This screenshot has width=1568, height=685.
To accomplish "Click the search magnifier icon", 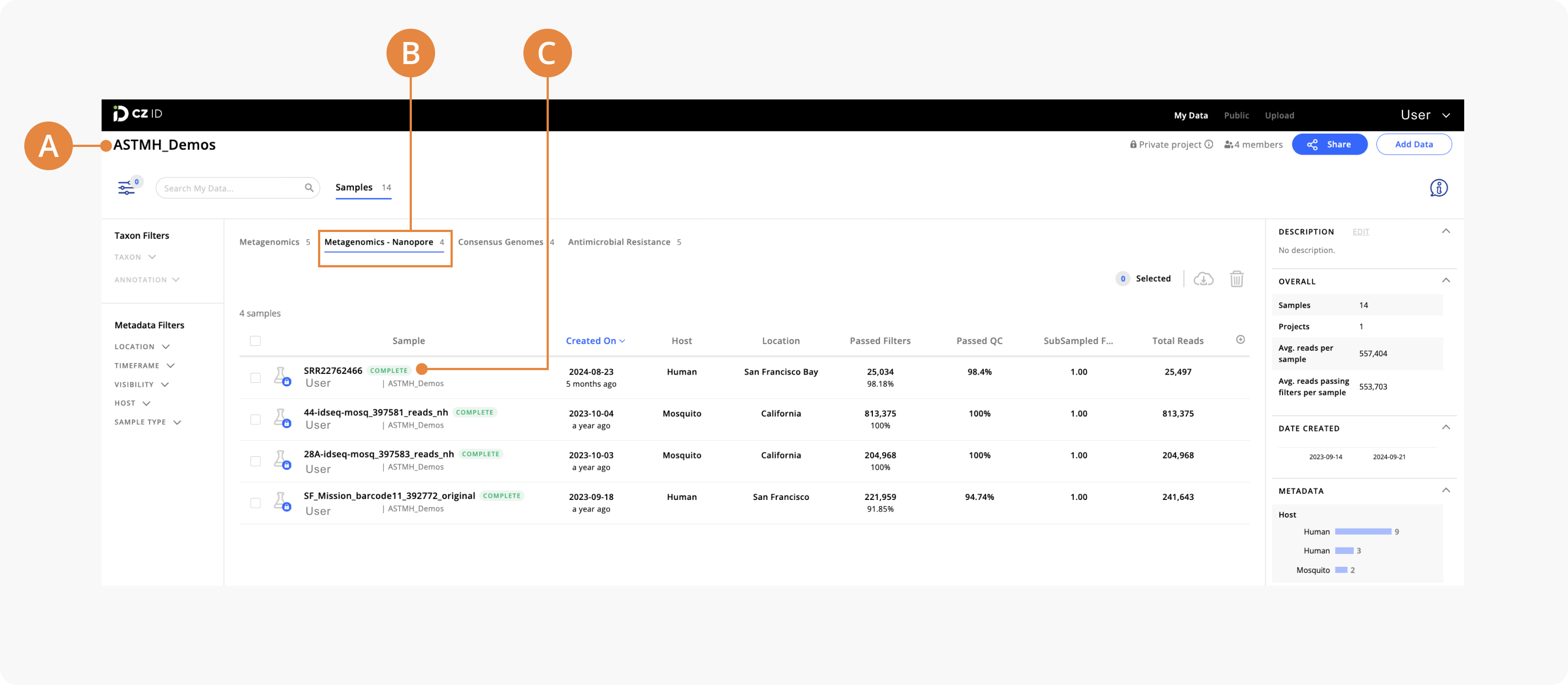I will 309,187.
